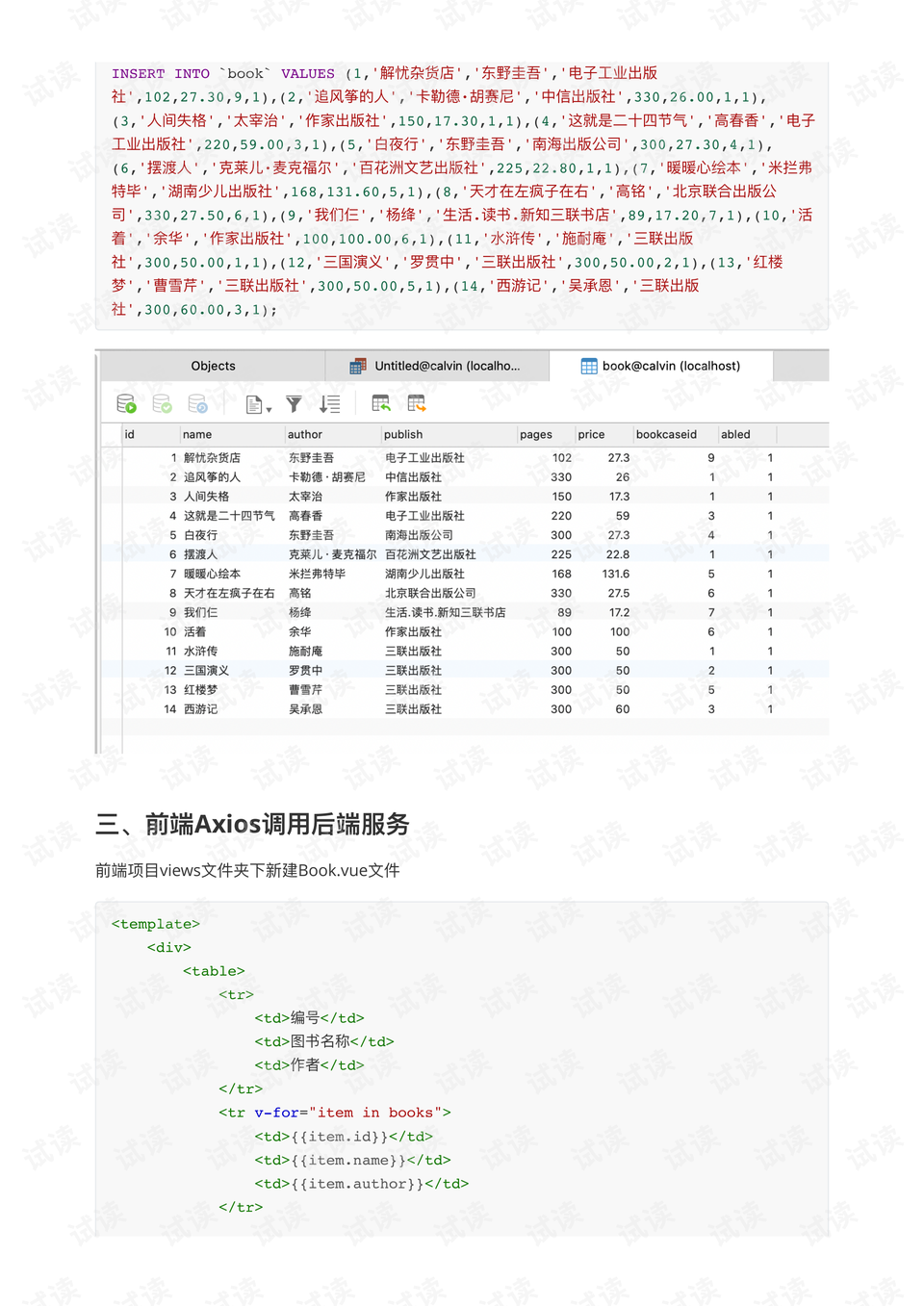Click author cell 余华

299,631
